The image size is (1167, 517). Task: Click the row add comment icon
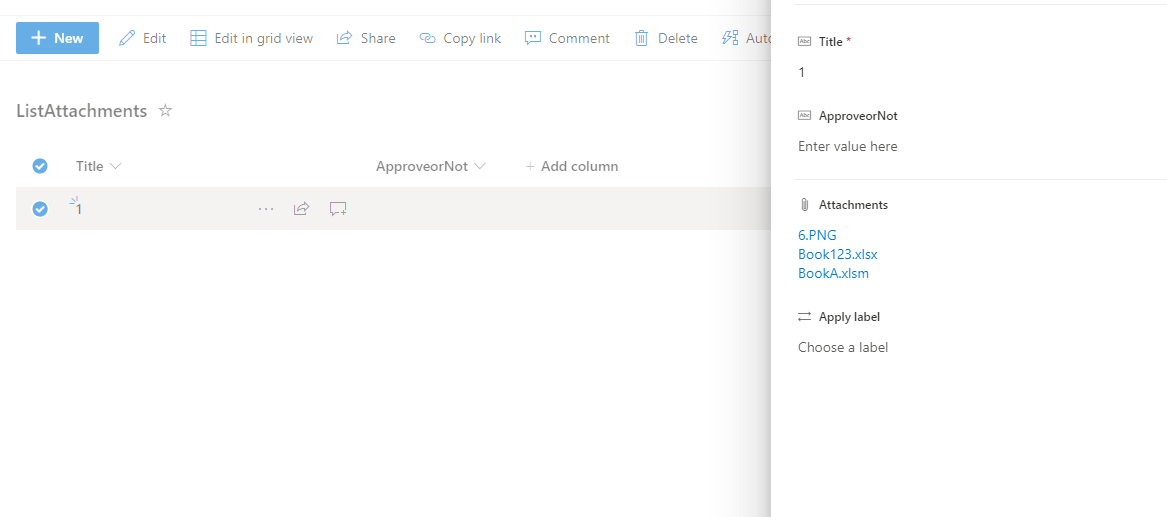click(338, 209)
